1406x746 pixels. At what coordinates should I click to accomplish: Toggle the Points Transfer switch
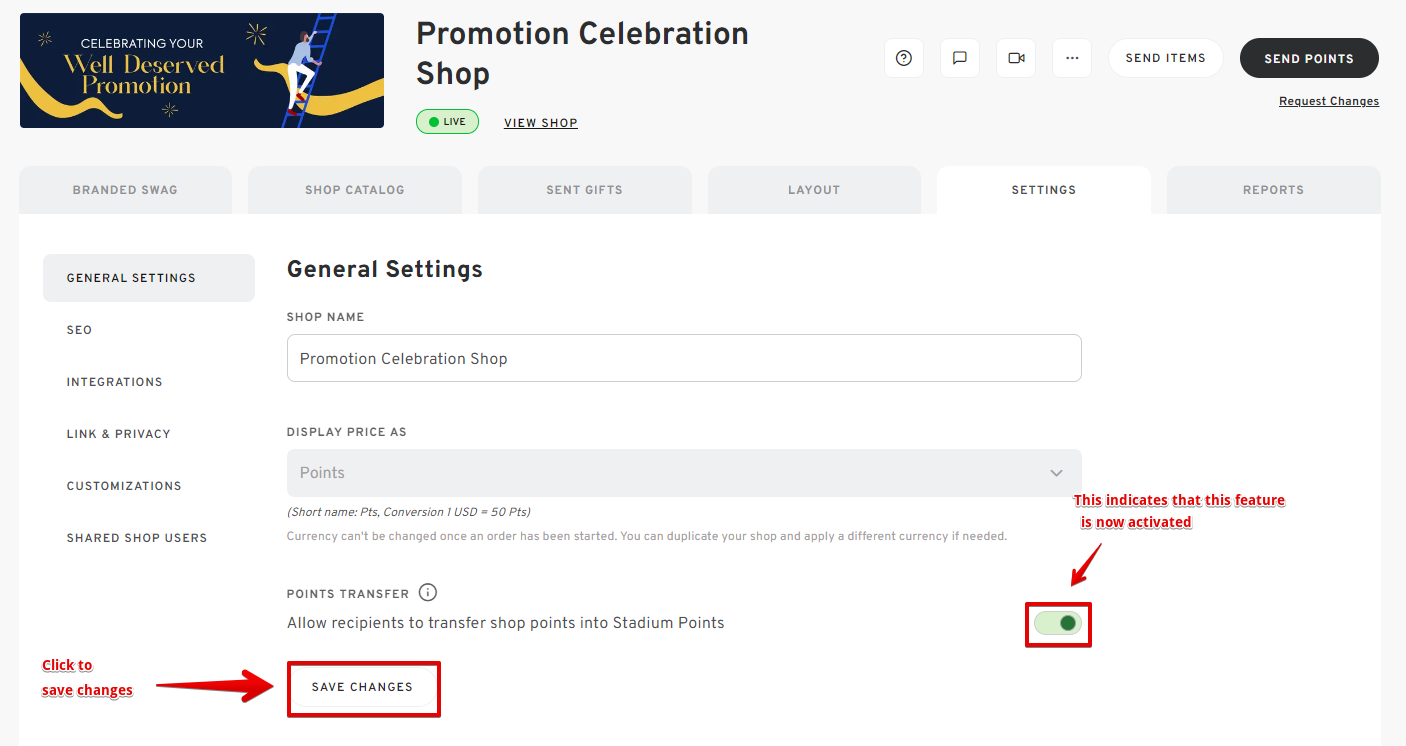point(1058,623)
